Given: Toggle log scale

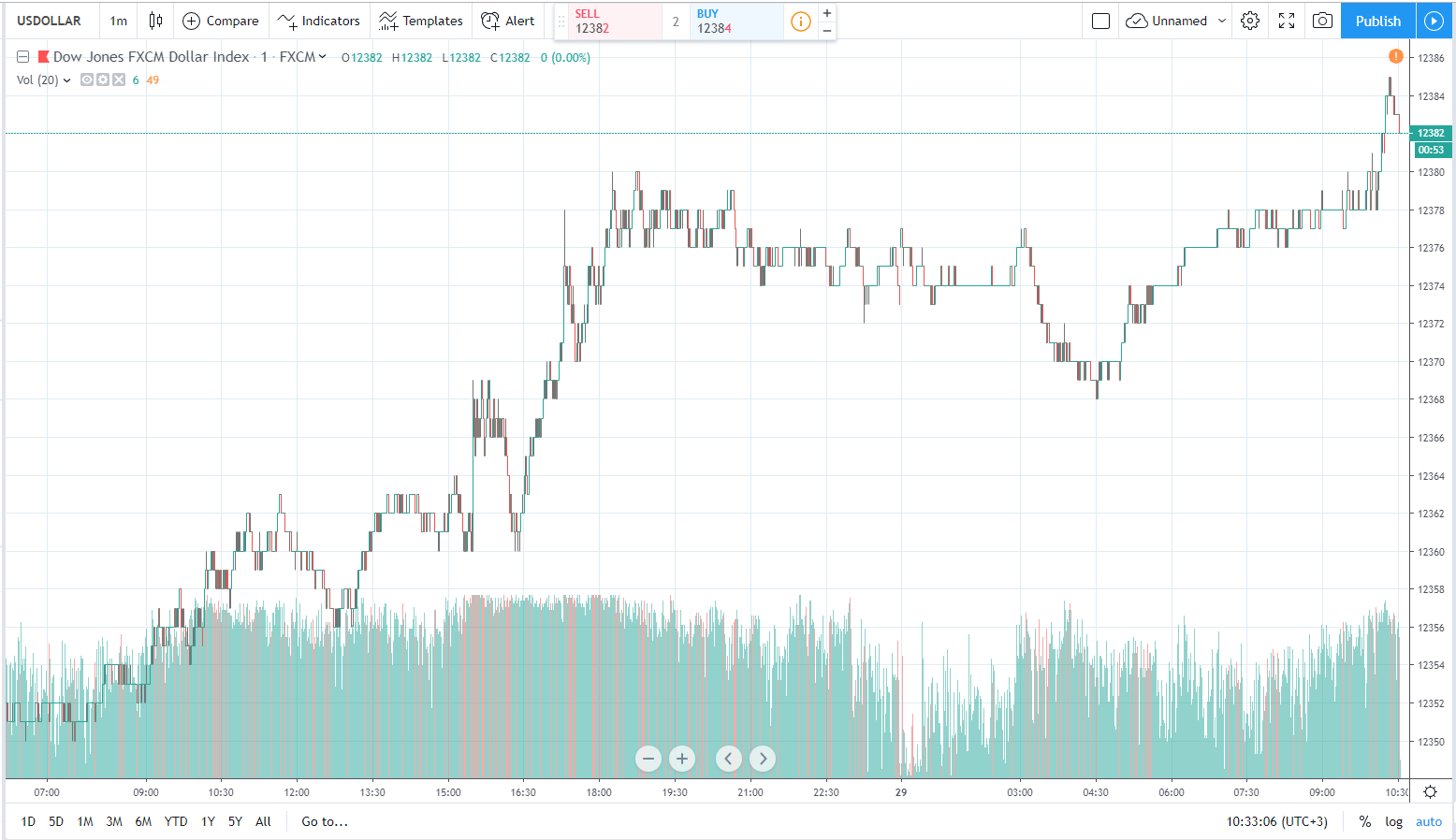Looking at the screenshot, I should [x=1394, y=822].
